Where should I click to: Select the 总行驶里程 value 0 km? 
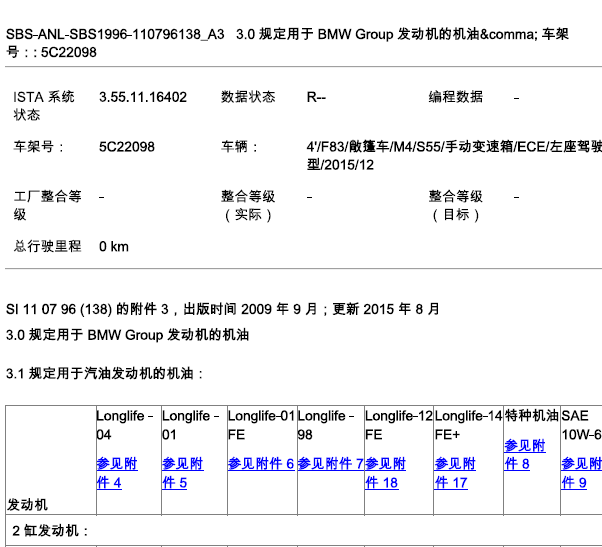[x=114, y=246]
